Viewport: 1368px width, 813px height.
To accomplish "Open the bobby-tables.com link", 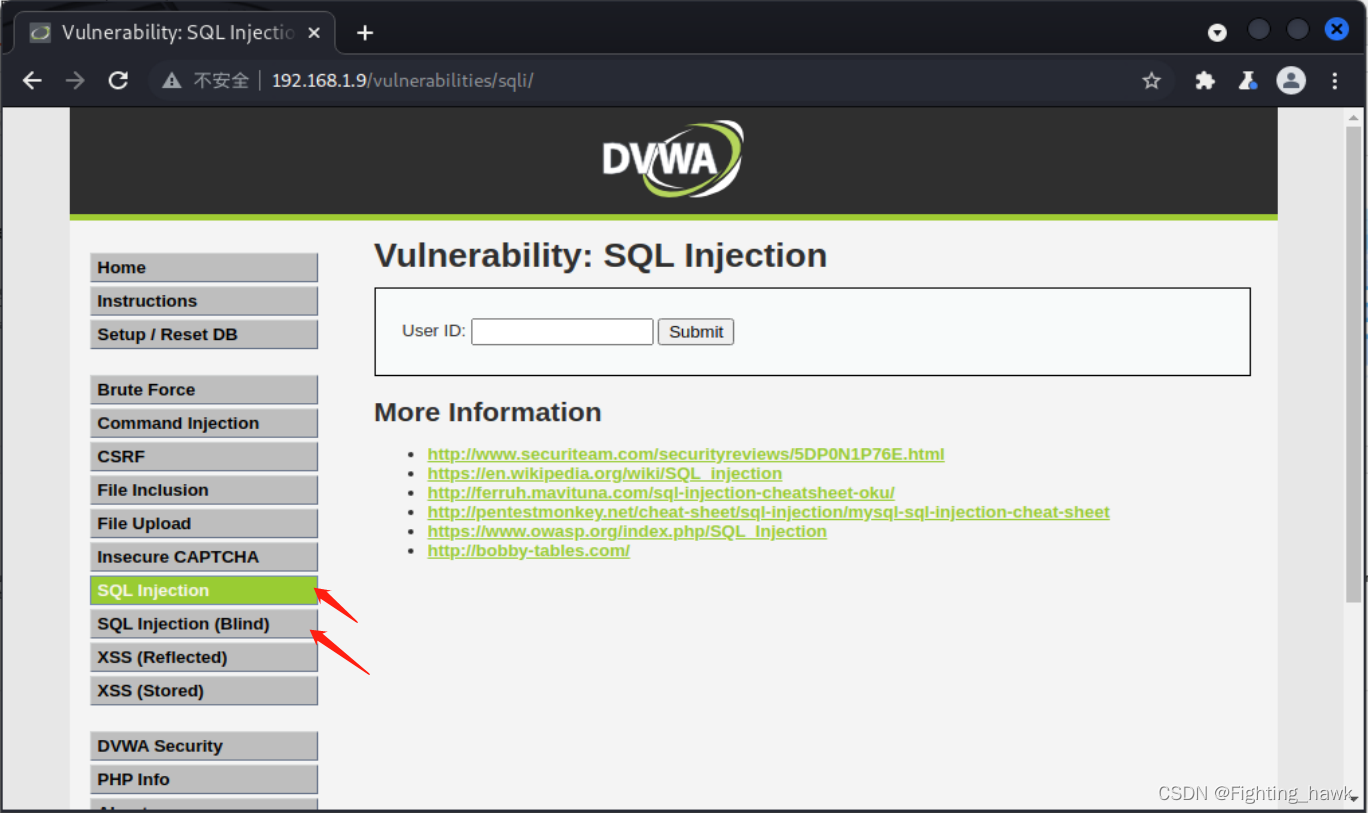I will click(528, 551).
